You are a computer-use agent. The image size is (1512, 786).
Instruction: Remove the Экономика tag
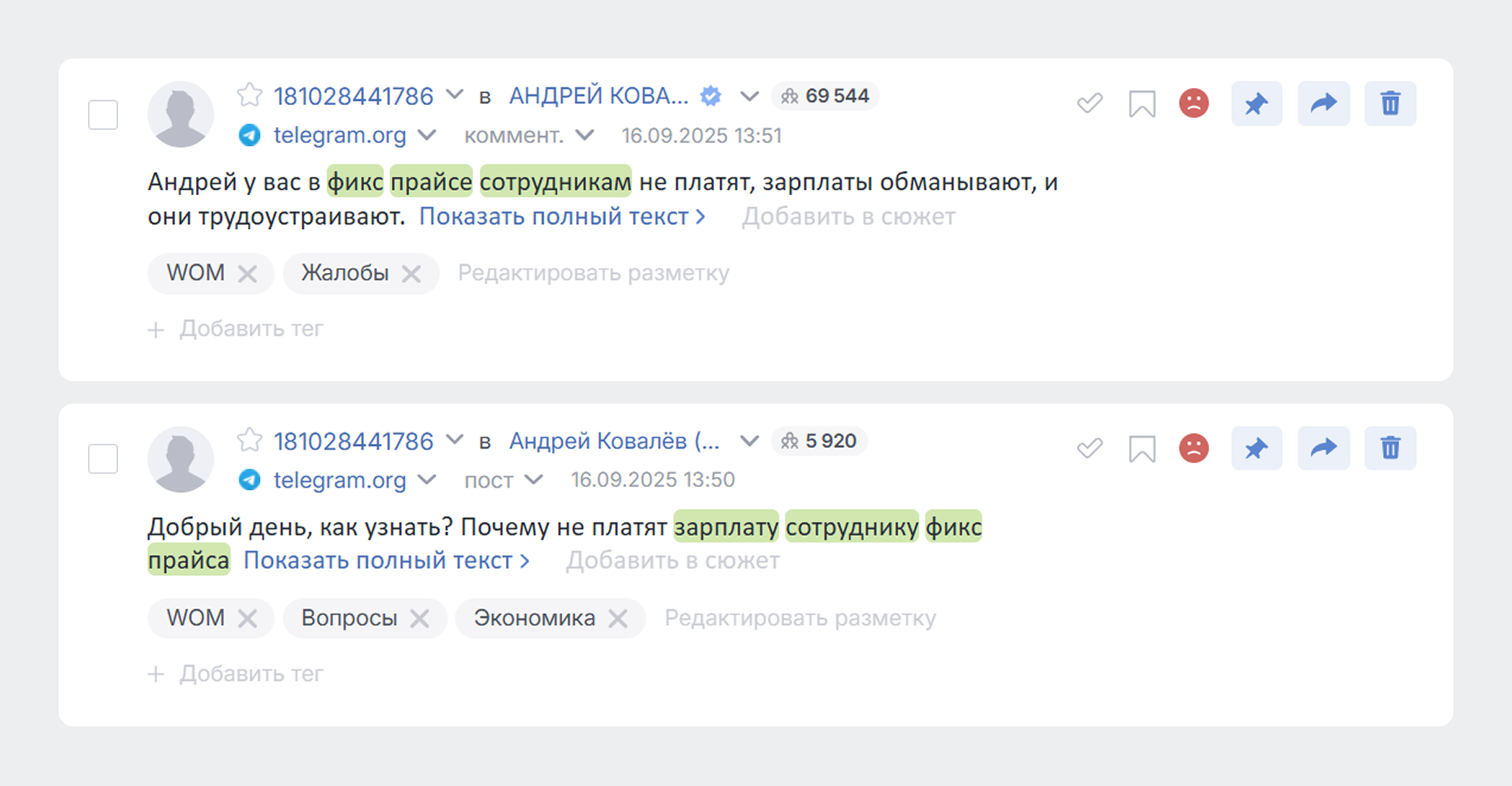coord(618,619)
